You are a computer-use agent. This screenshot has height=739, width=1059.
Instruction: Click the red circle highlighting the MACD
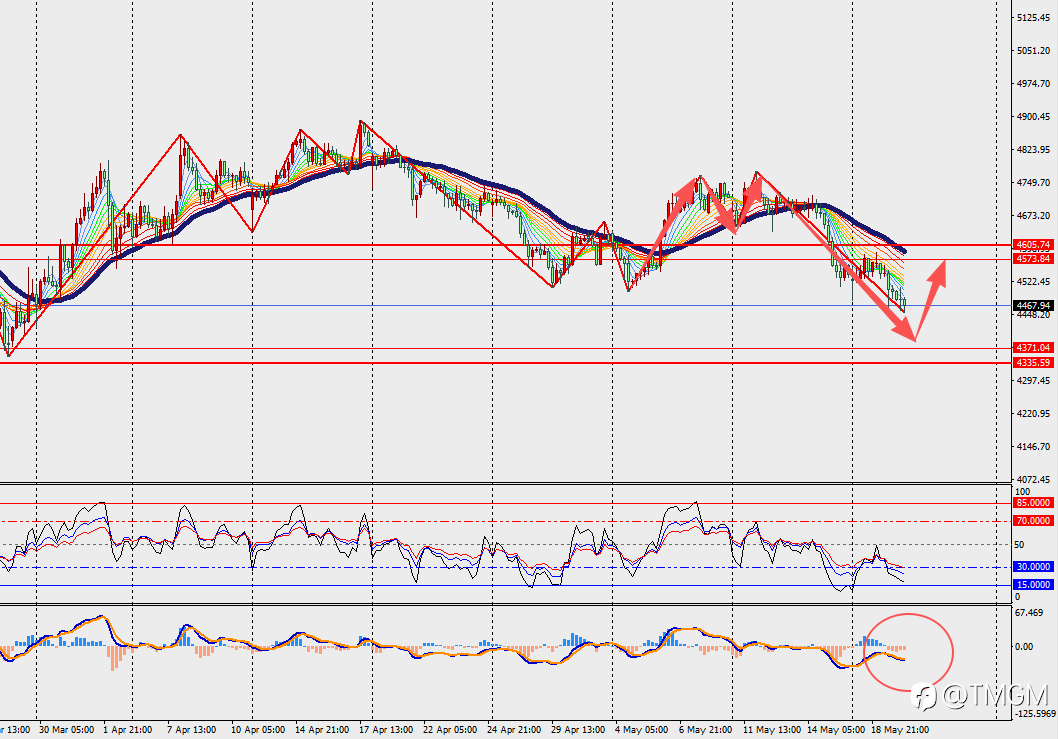(x=908, y=652)
